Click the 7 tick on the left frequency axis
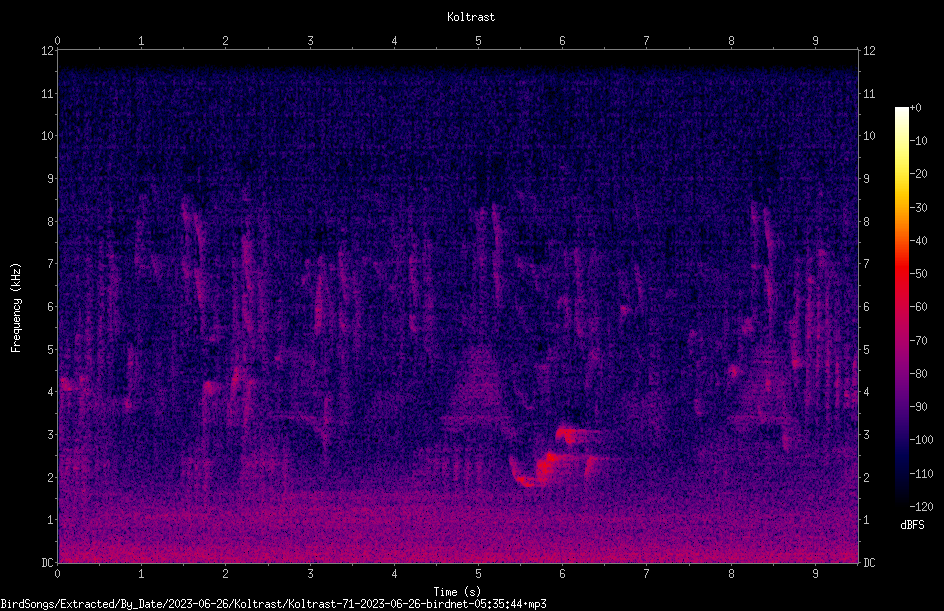 [51, 264]
